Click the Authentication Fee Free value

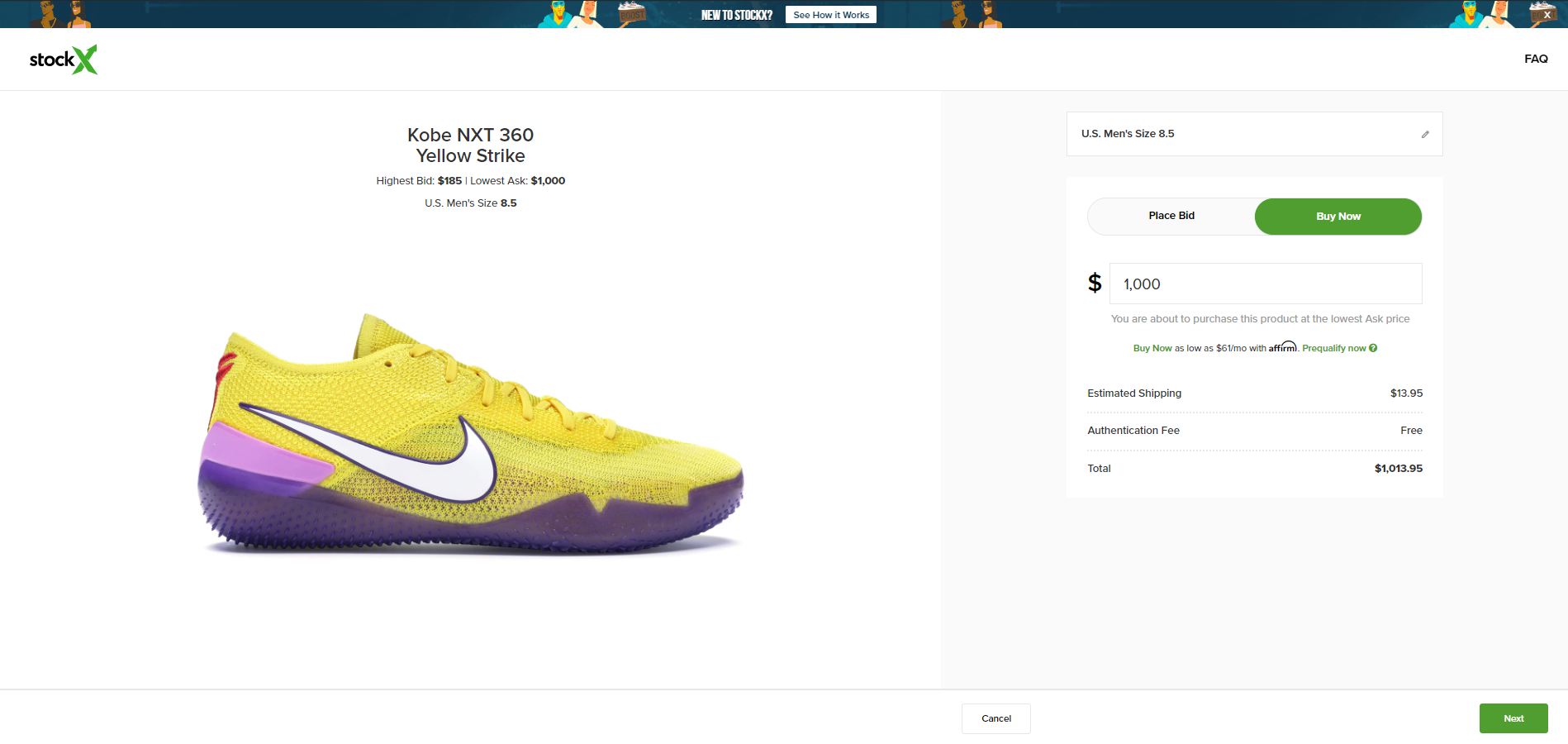click(x=1411, y=431)
